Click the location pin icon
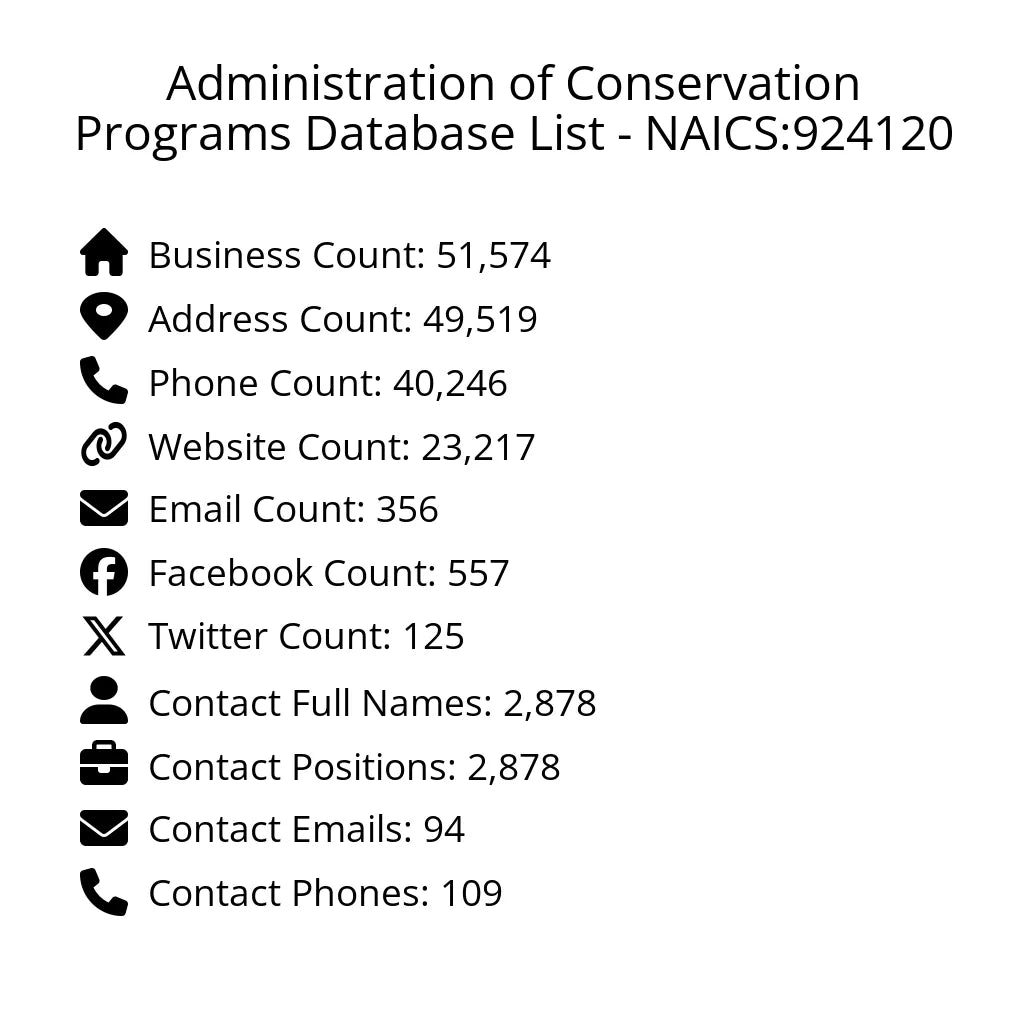 tap(104, 317)
